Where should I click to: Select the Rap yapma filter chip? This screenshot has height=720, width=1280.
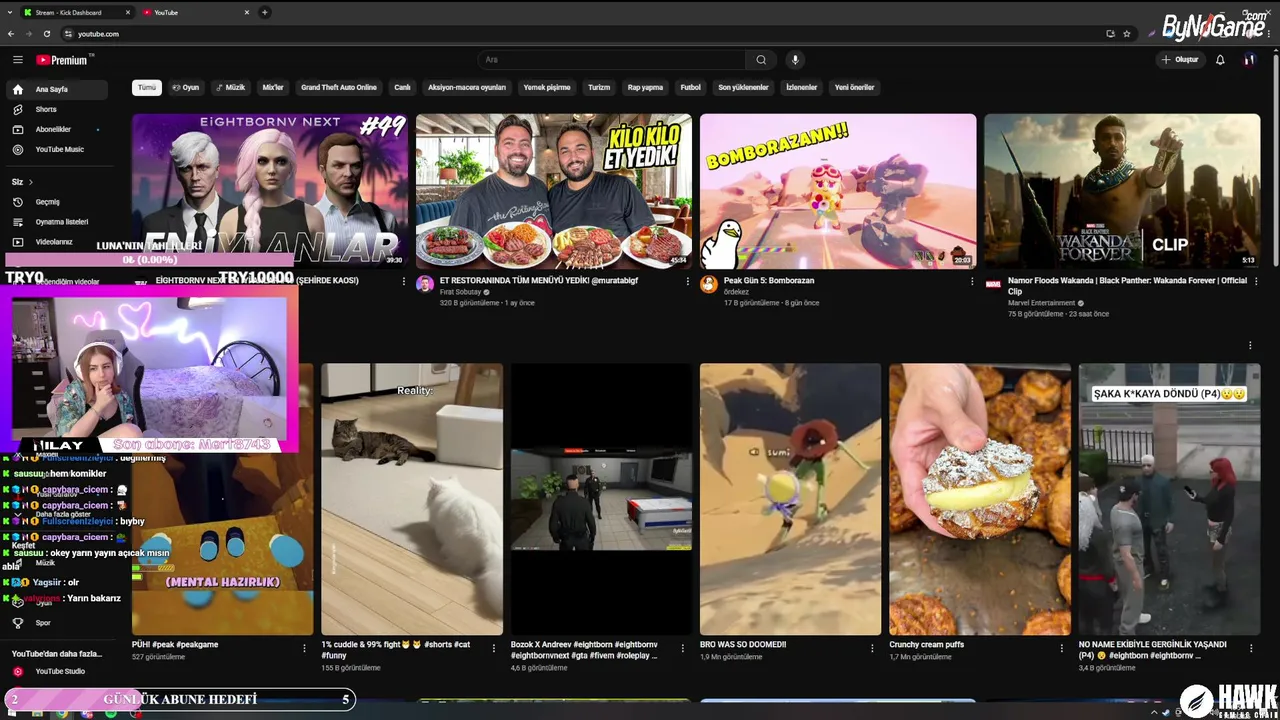click(645, 88)
